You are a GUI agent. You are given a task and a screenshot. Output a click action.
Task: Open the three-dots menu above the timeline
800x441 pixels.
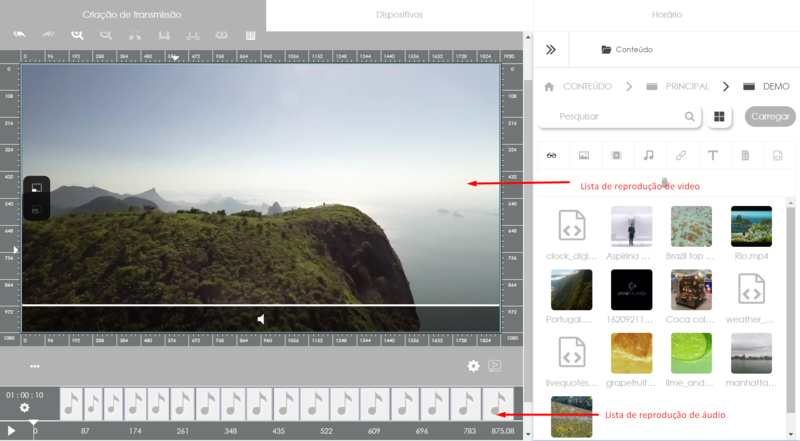(35, 366)
